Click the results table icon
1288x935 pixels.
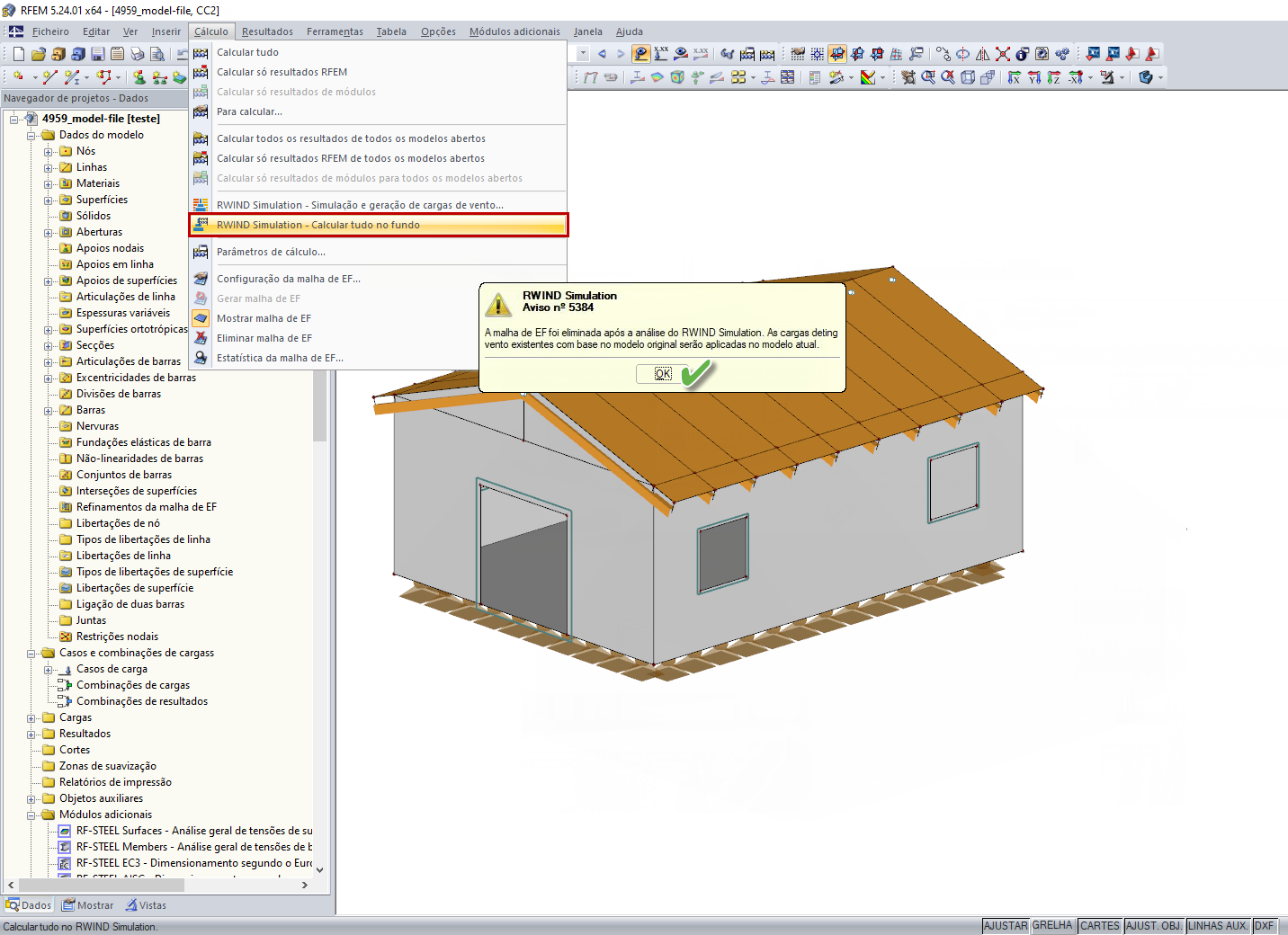788,77
